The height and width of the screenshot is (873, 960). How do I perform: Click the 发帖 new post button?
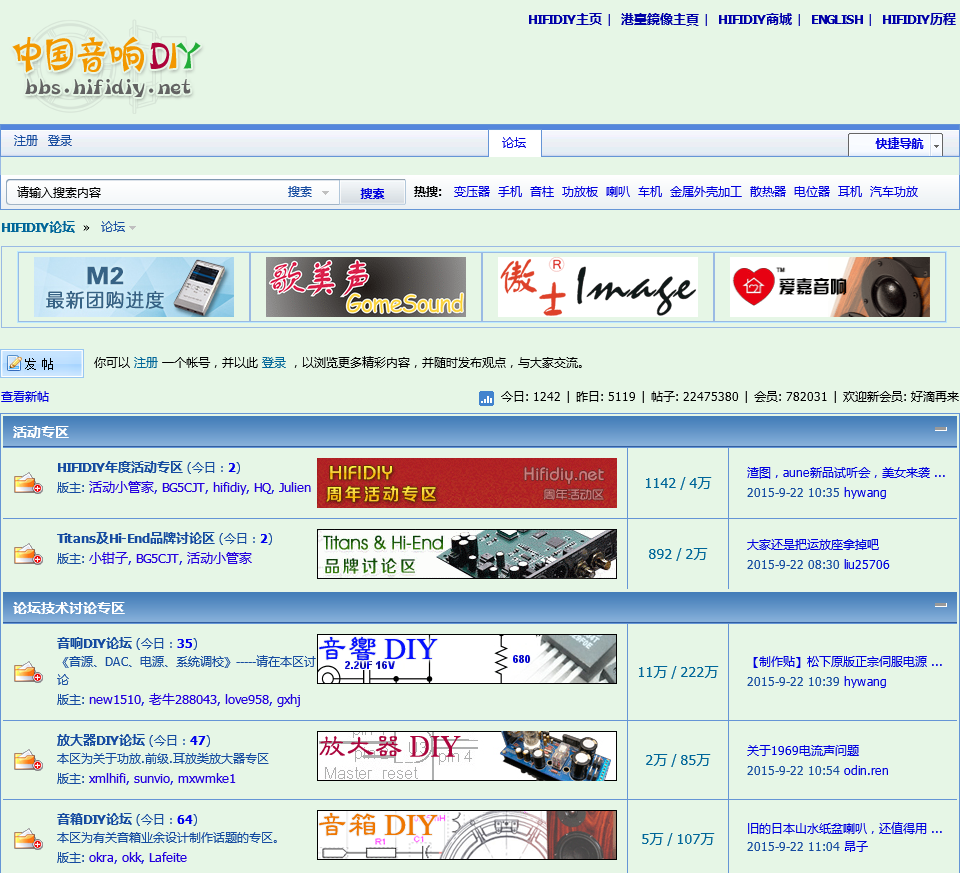pos(42,364)
